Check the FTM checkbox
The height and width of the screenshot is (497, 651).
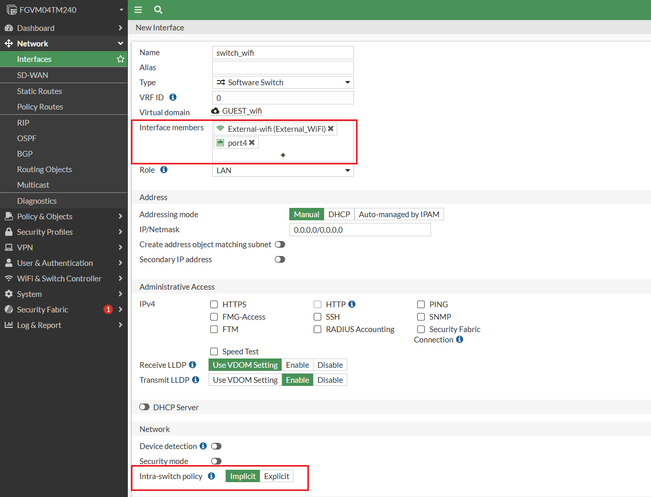[x=214, y=329]
